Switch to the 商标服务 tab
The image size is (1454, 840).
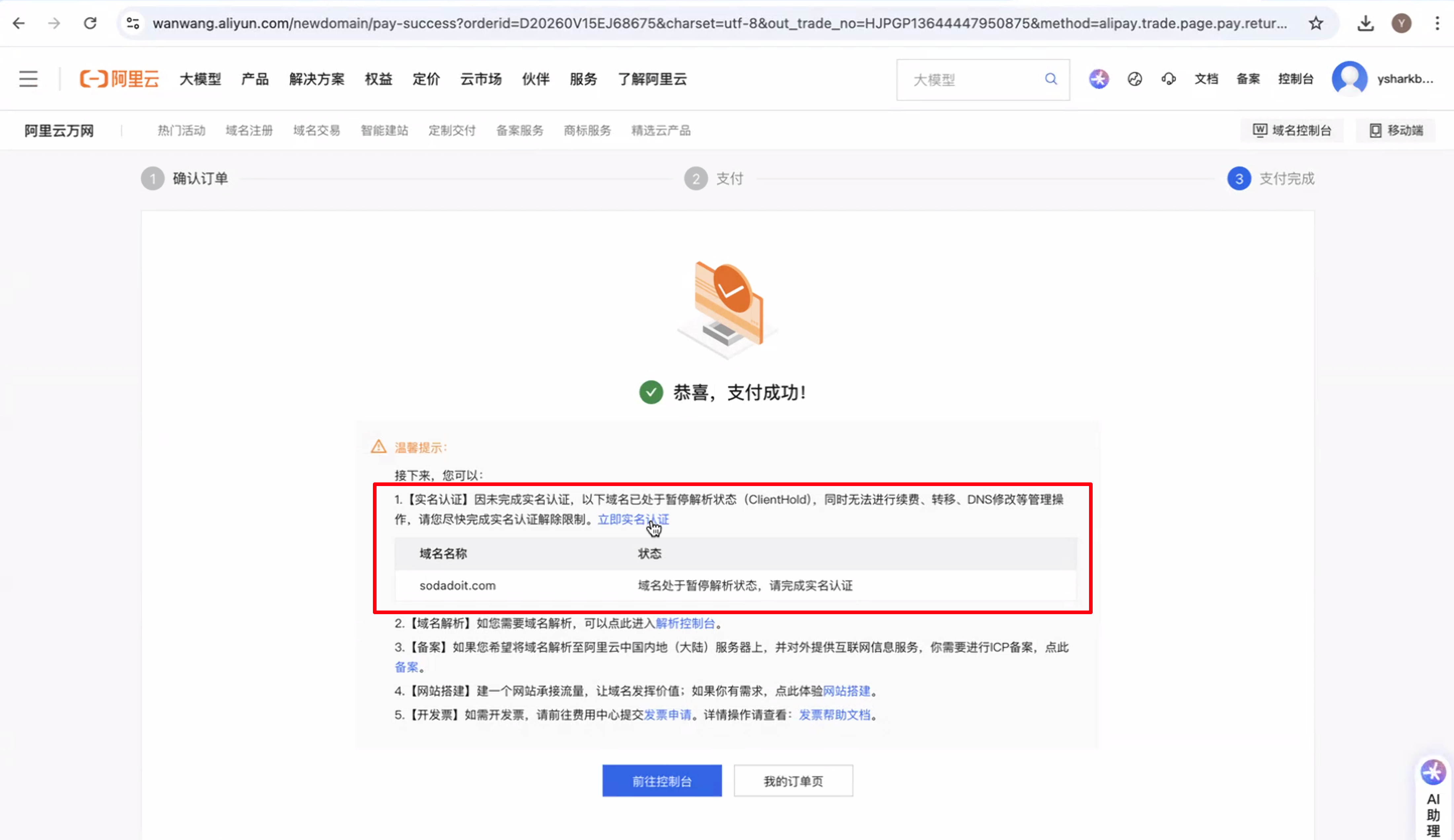click(587, 130)
